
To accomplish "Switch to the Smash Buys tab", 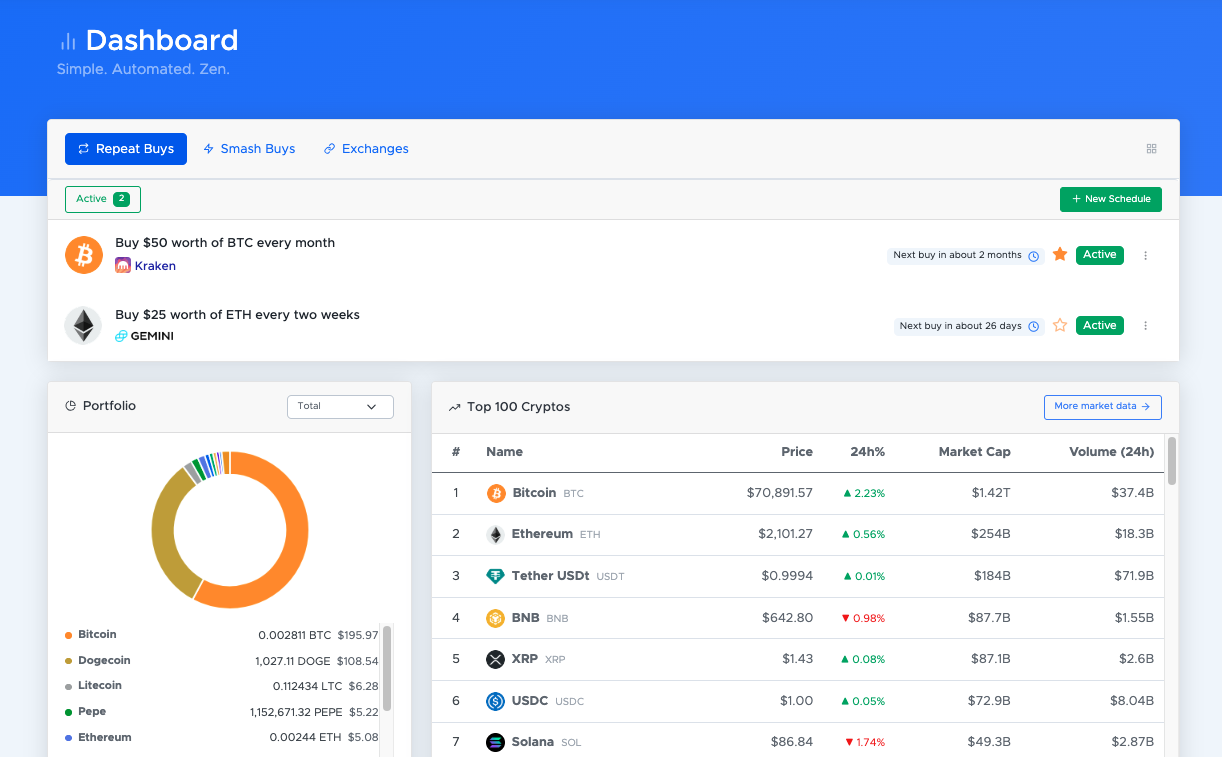I will (248, 148).
